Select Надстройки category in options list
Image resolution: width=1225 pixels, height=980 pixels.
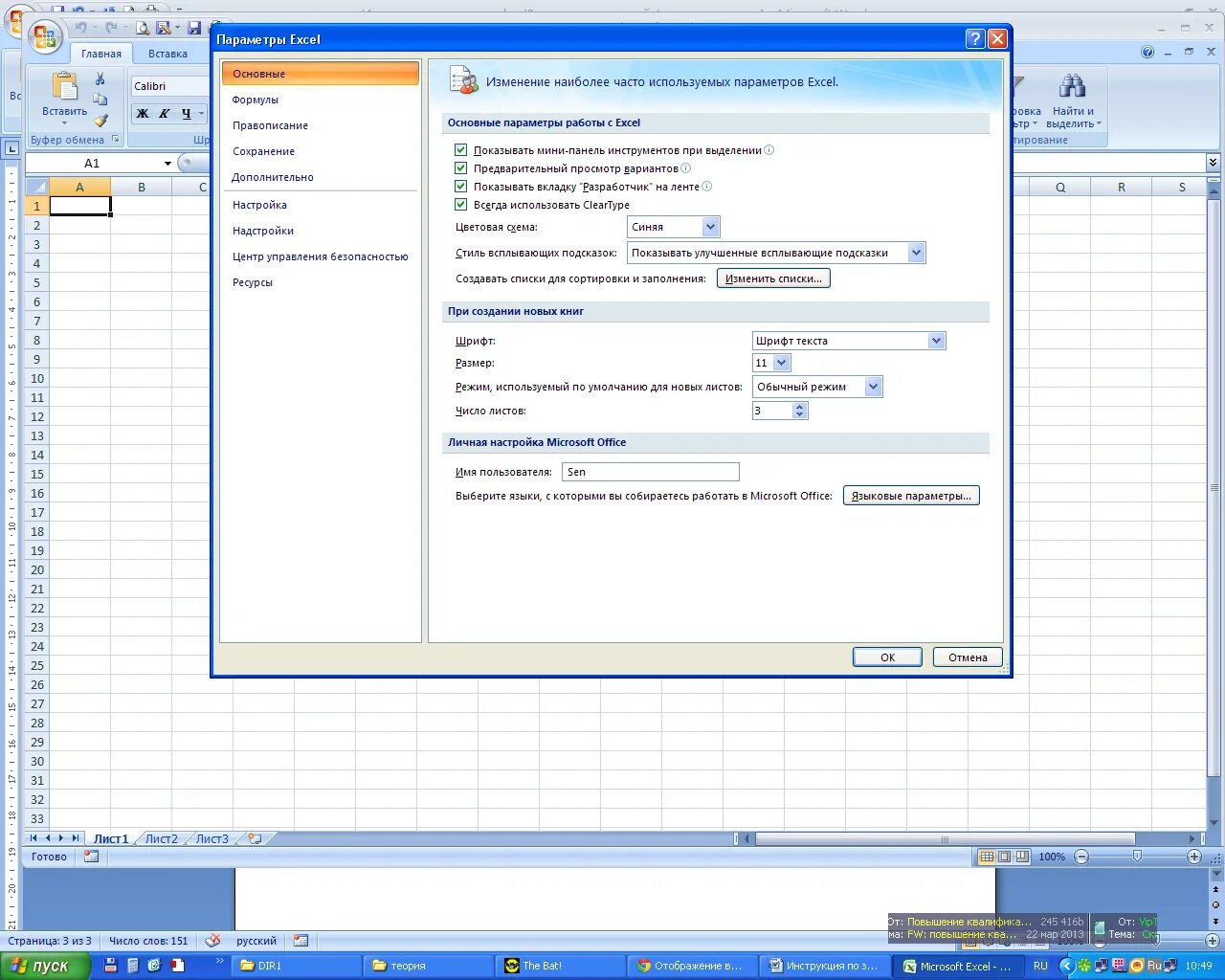coord(263,231)
